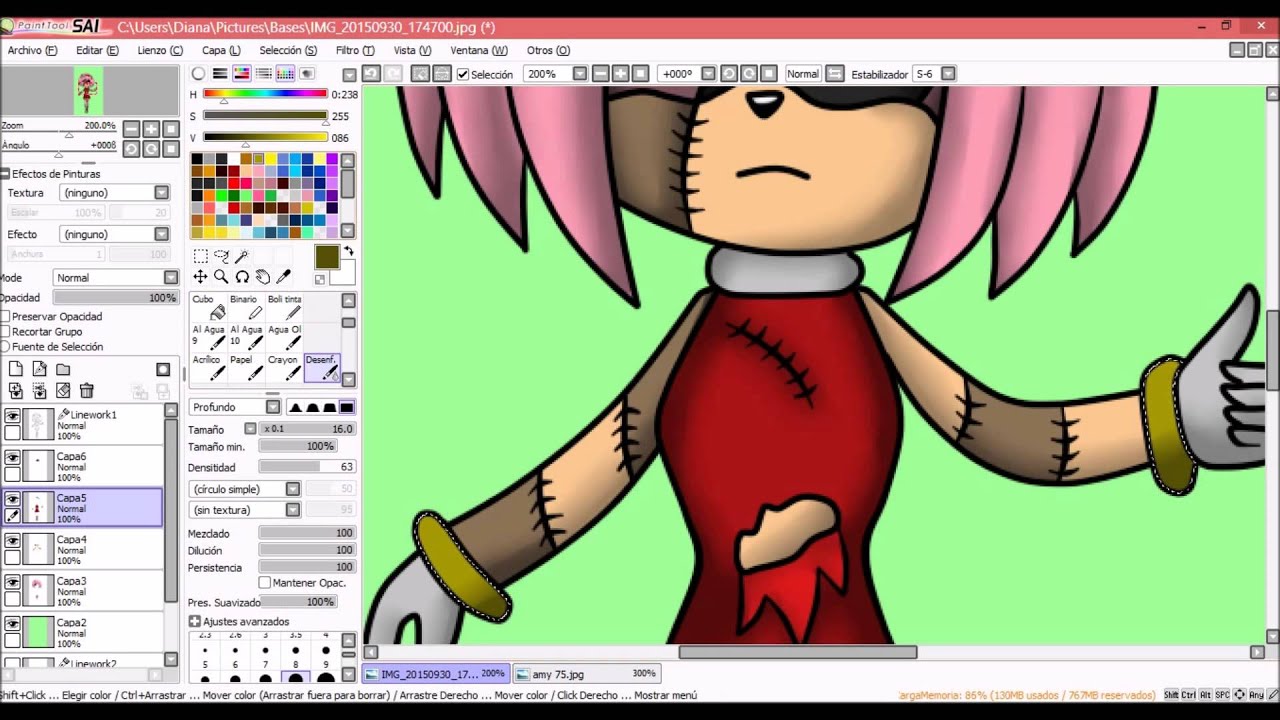Select the Hand pan tool
1280x720 pixels.
click(262, 277)
